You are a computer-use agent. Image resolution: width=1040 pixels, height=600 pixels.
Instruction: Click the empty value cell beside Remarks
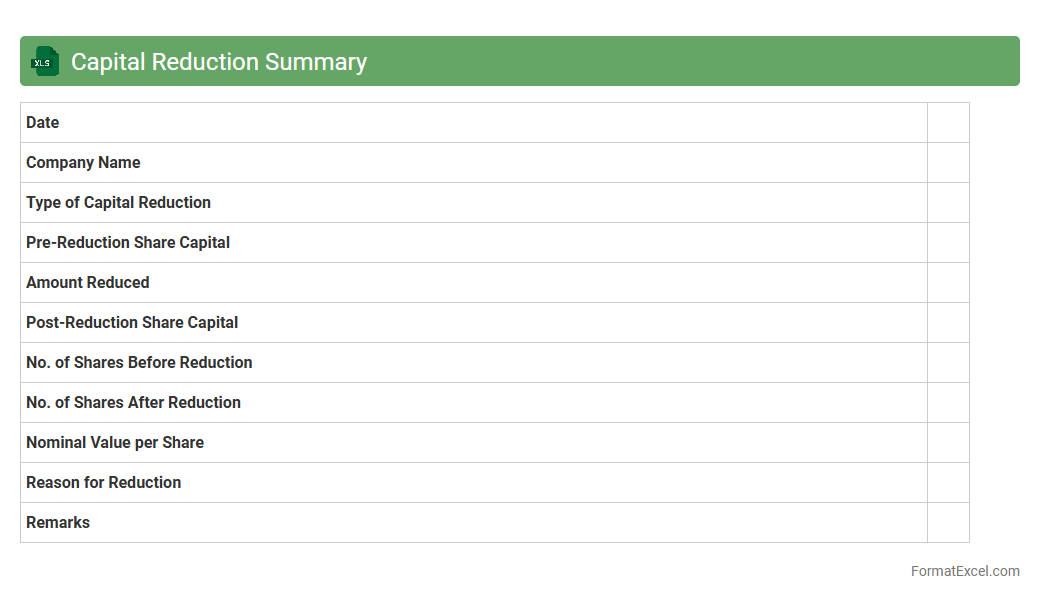[x=947, y=523]
